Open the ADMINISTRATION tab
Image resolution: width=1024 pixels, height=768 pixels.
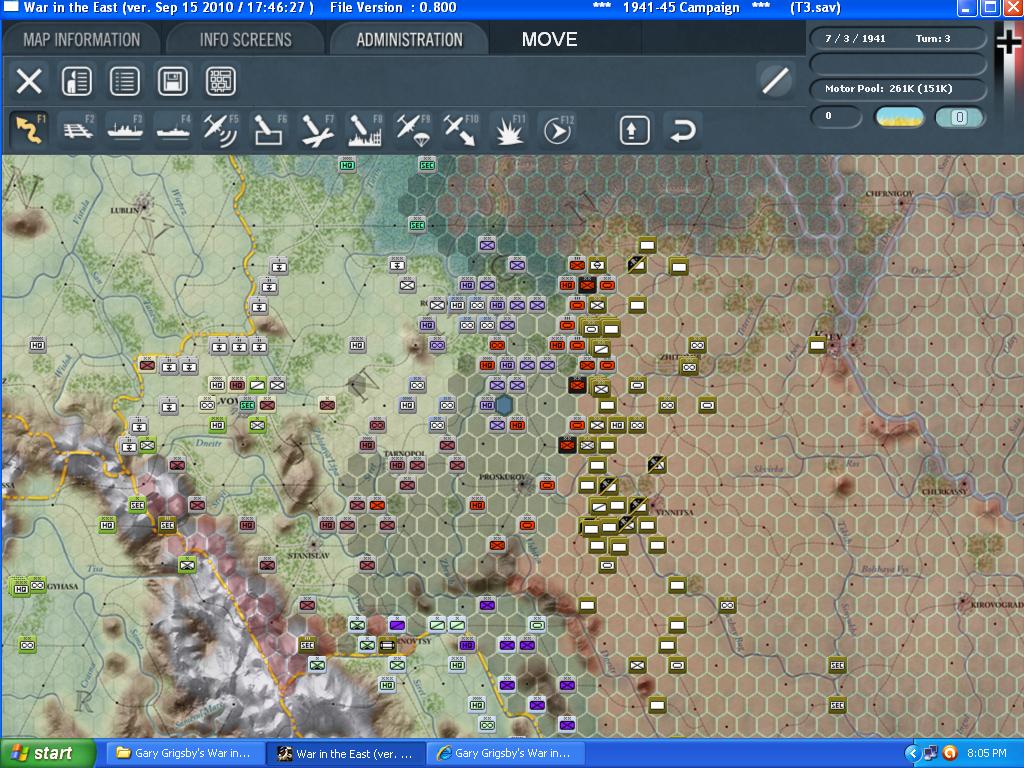409,40
